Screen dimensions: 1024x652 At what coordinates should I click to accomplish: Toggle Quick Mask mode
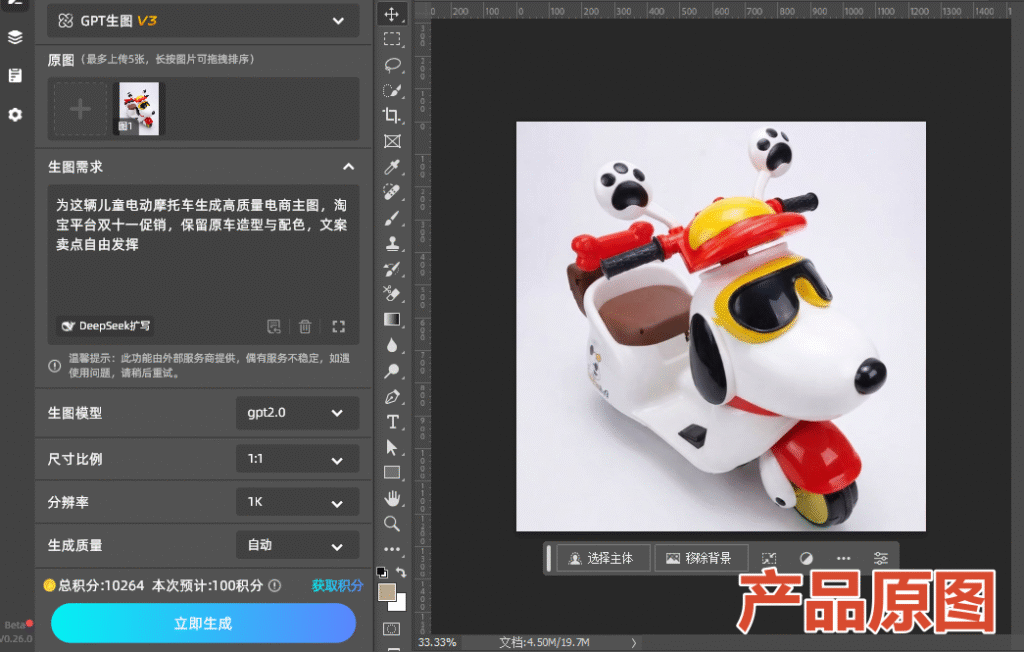(x=392, y=629)
